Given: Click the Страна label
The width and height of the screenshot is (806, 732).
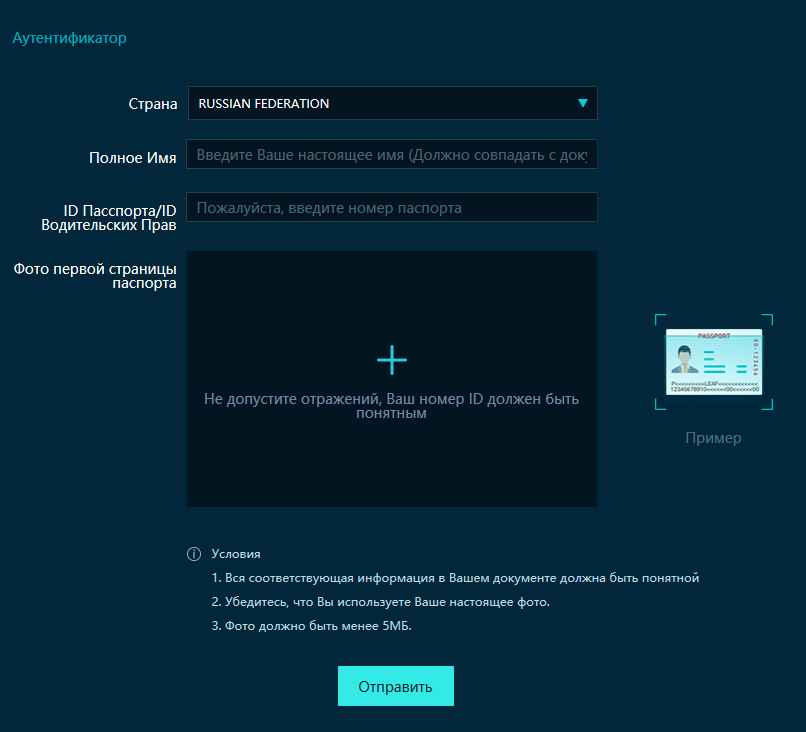Looking at the screenshot, I should [x=153, y=104].
